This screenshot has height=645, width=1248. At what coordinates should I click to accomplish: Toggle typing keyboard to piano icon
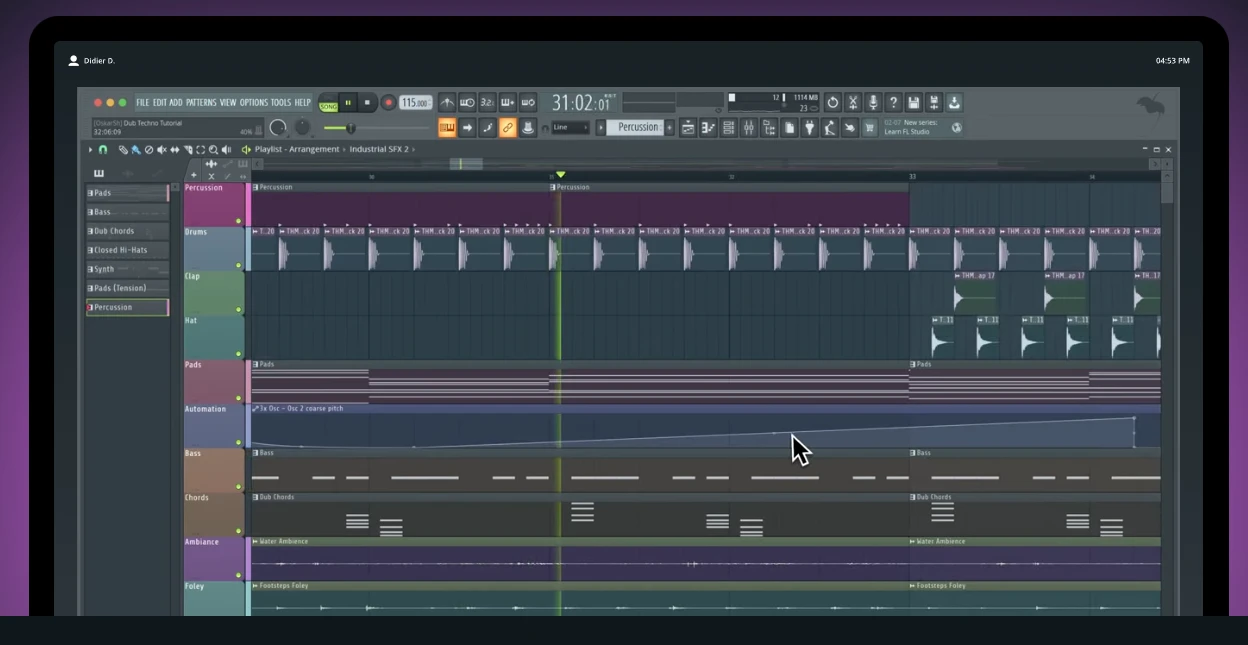(x=447, y=127)
